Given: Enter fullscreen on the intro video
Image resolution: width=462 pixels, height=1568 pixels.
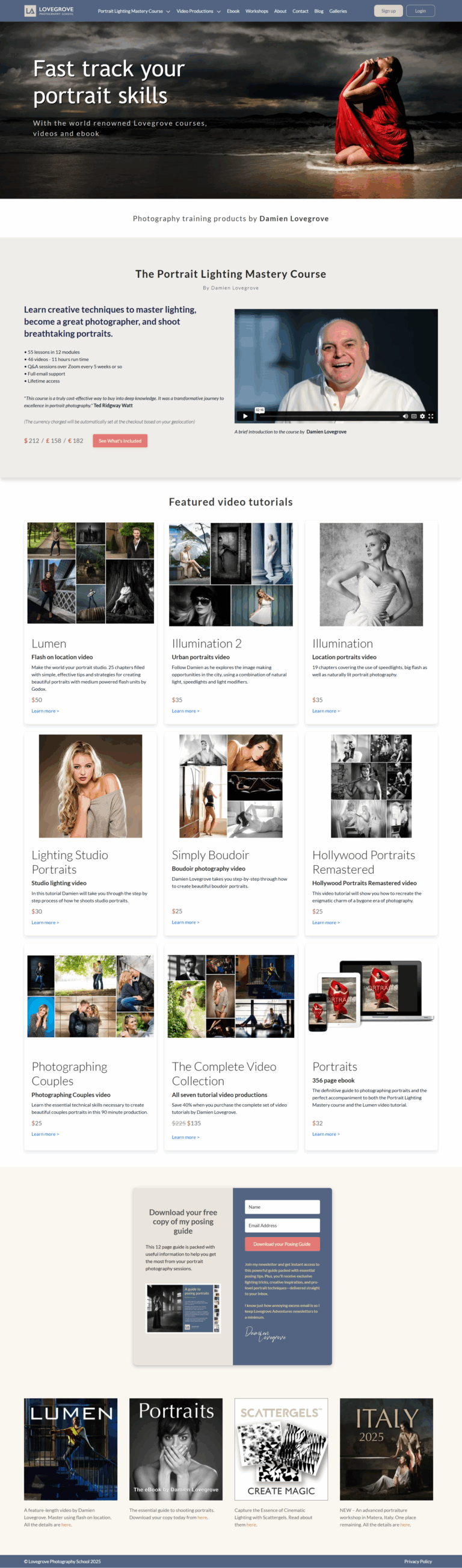Looking at the screenshot, I should click(431, 416).
